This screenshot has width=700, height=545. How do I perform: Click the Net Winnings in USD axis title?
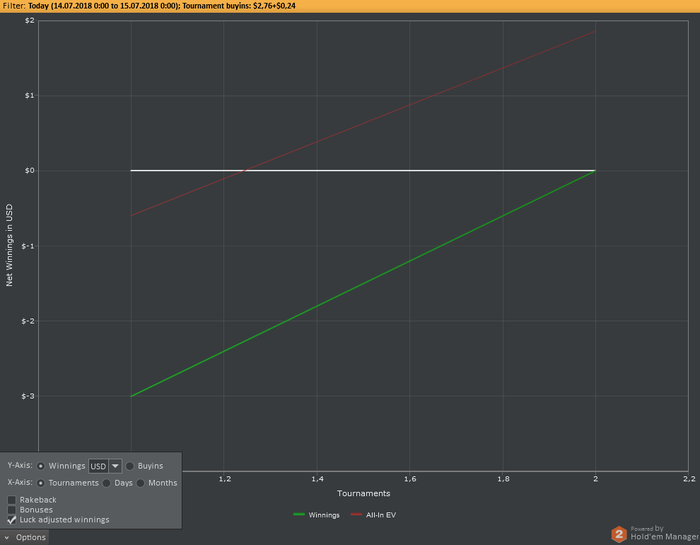pos(9,245)
